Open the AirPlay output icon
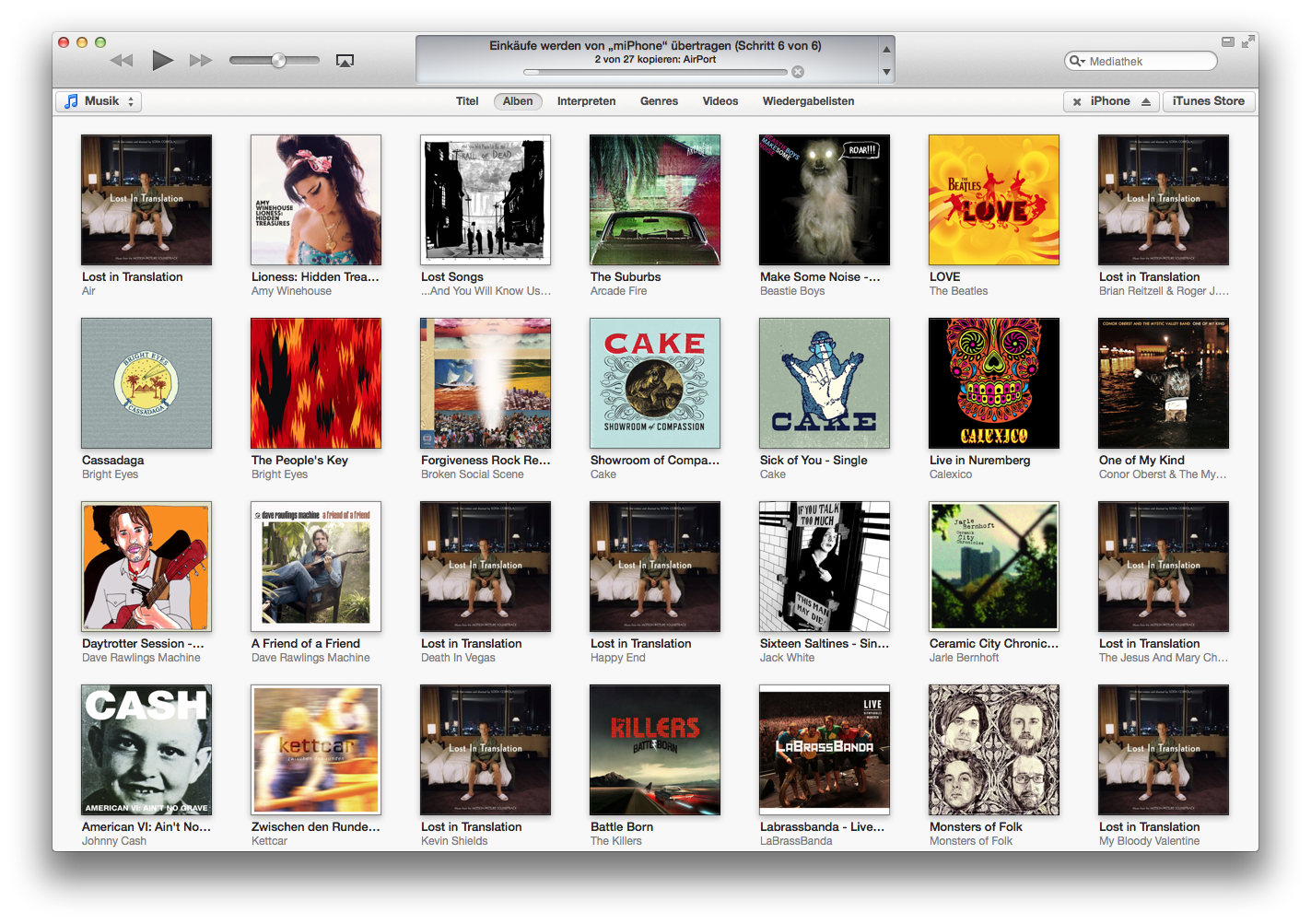The height and width of the screenshot is (924, 1311). click(x=345, y=61)
